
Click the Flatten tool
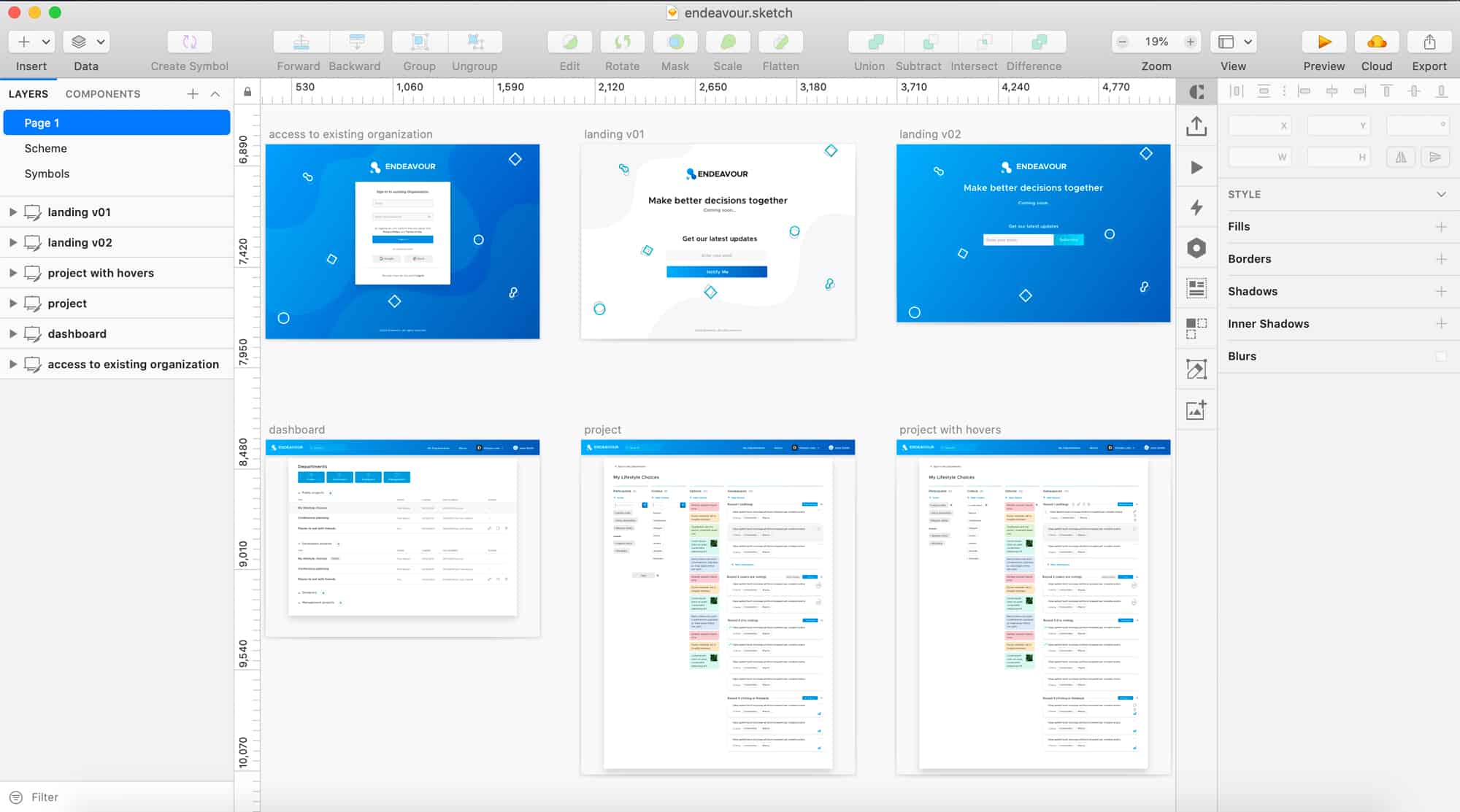pos(780,42)
